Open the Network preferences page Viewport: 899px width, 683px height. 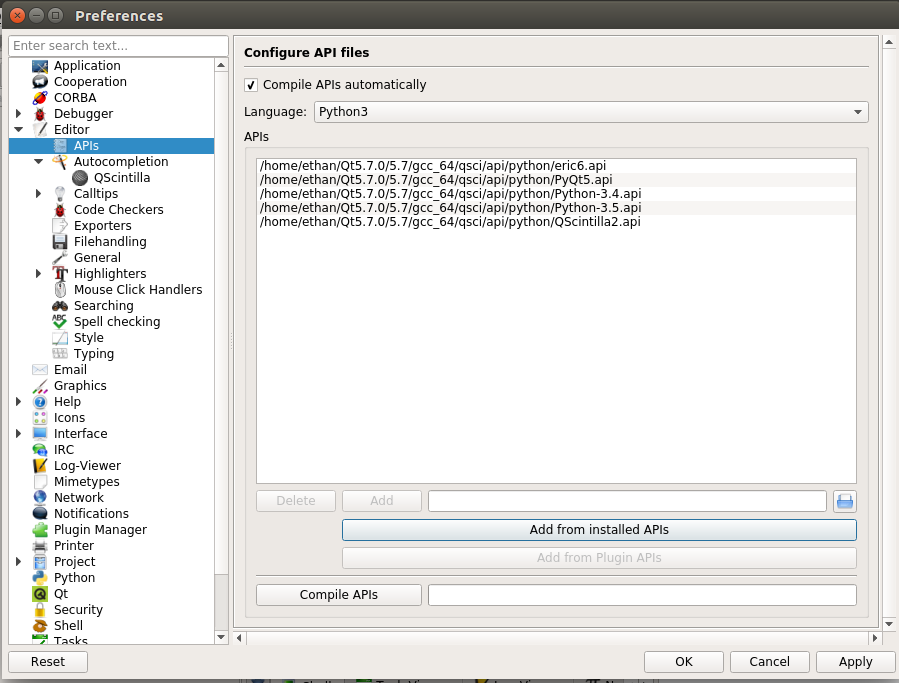coord(79,498)
